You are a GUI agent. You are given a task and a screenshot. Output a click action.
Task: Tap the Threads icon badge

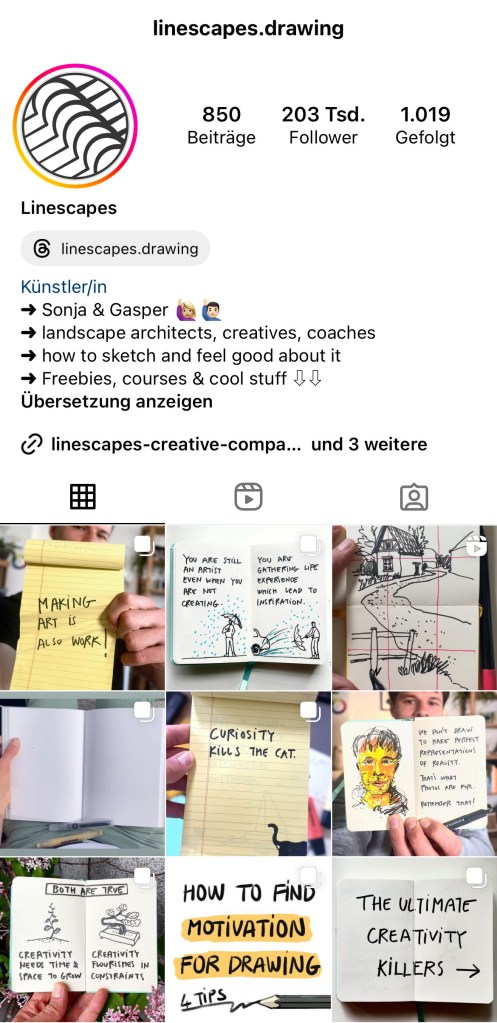42,249
